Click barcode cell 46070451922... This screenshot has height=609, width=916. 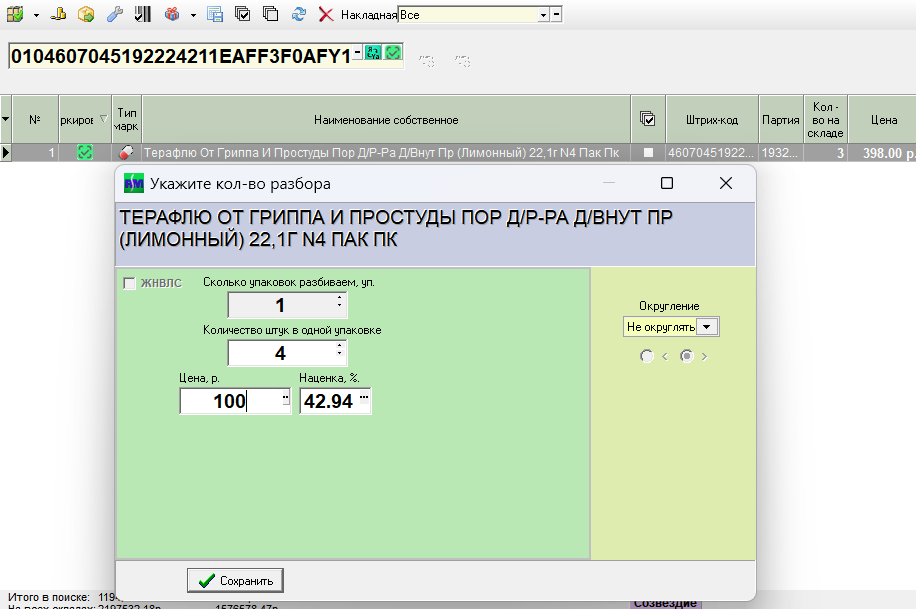[x=712, y=153]
